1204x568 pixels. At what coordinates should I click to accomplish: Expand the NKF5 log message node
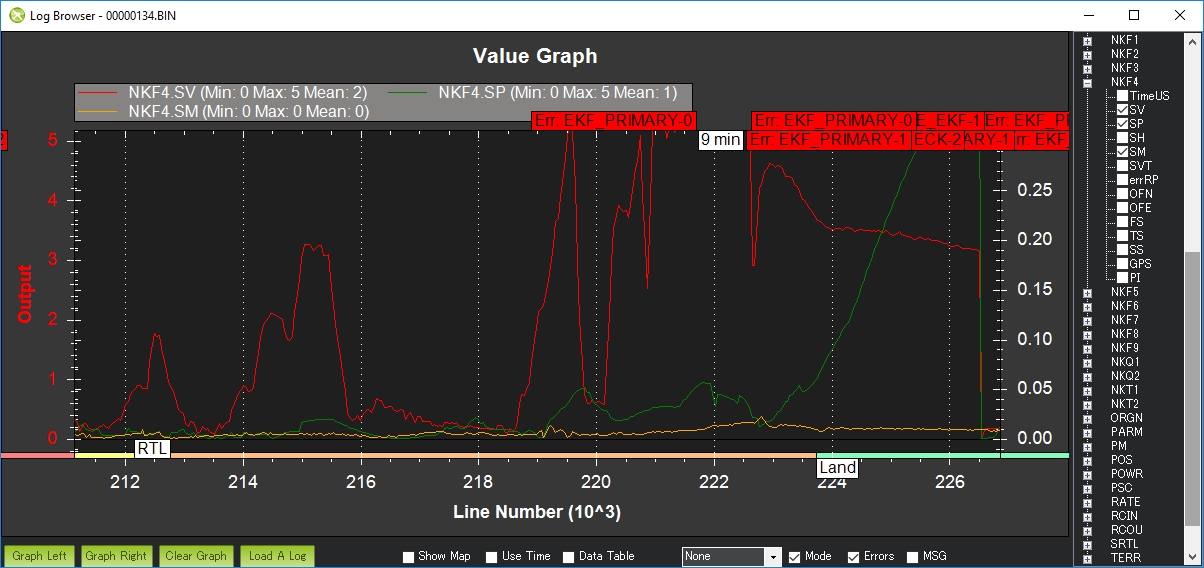(x=1087, y=292)
